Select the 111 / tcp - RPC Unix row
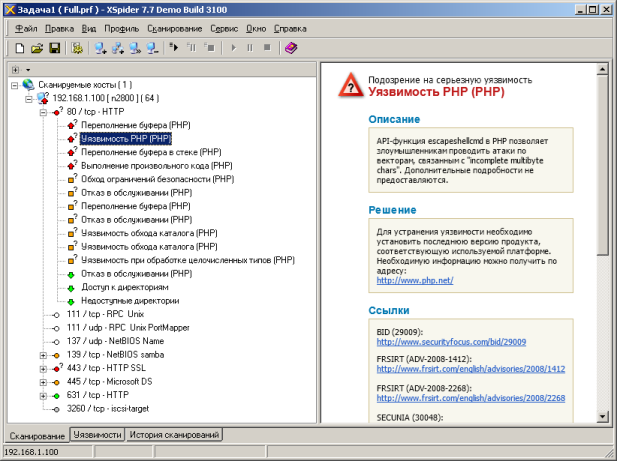Viewport: 617px width, 461px height. coord(105,314)
